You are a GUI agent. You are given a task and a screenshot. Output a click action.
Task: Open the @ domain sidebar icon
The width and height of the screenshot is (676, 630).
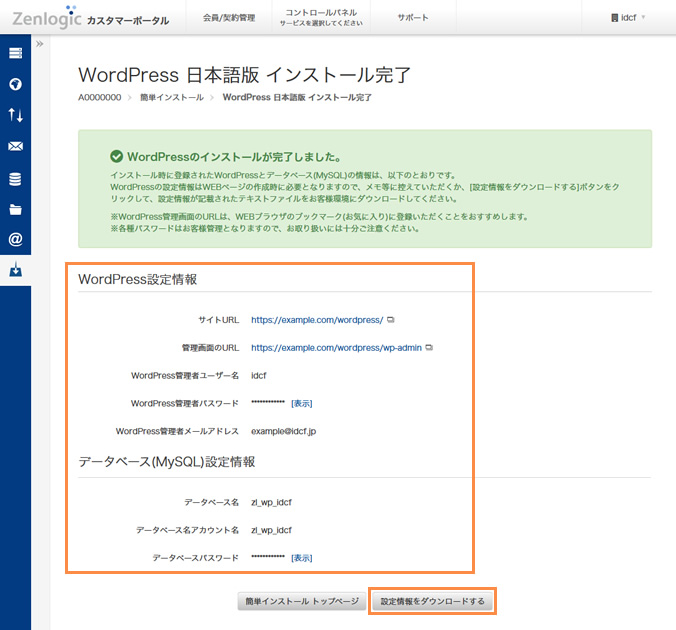[16, 239]
